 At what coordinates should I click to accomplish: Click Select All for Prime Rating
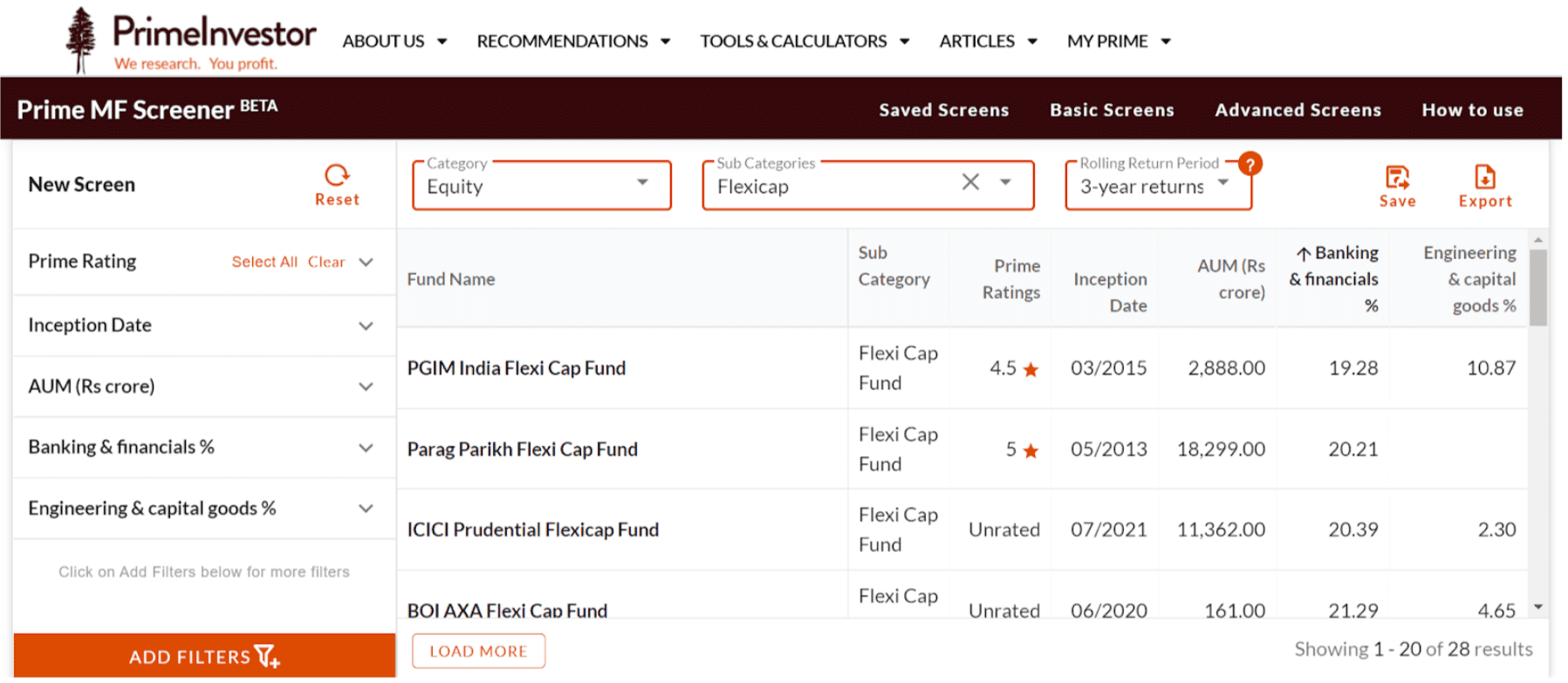(x=264, y=262)
